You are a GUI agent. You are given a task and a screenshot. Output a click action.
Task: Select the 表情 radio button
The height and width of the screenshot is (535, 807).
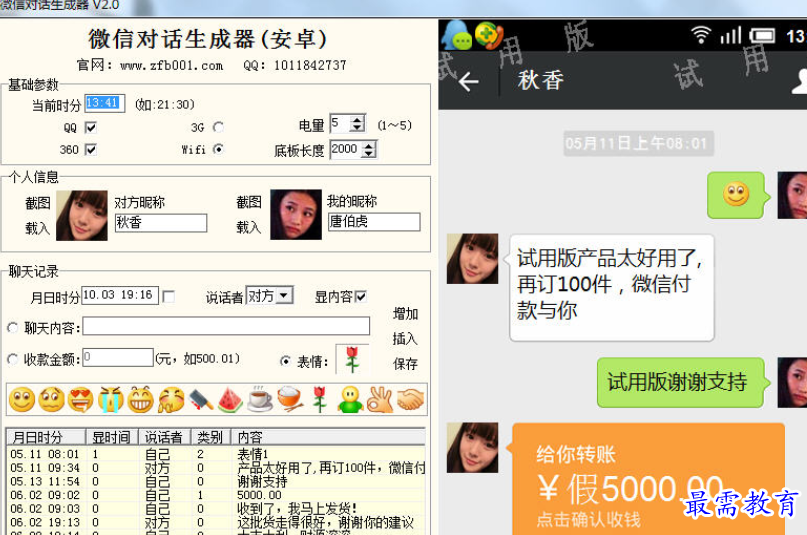pyautogui.click(x=285, y=361)
